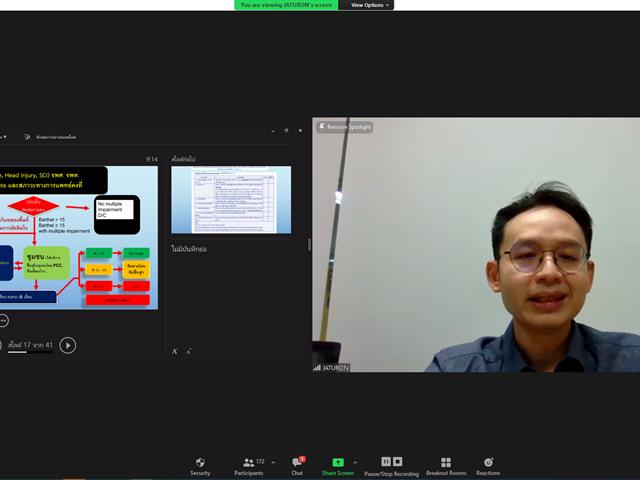The image size is (640, 480).
Task: Click the notes area placeholder text
Action: click(189, 249)
